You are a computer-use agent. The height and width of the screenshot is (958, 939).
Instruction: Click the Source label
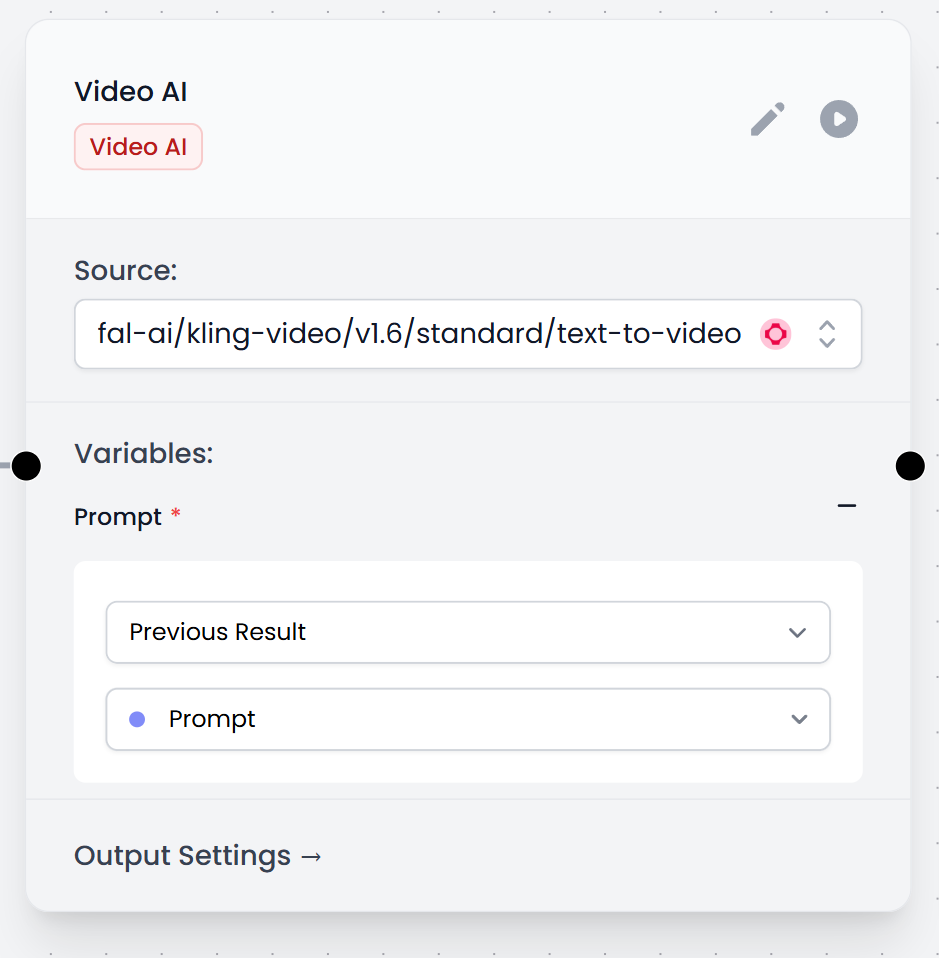(125, 271)
